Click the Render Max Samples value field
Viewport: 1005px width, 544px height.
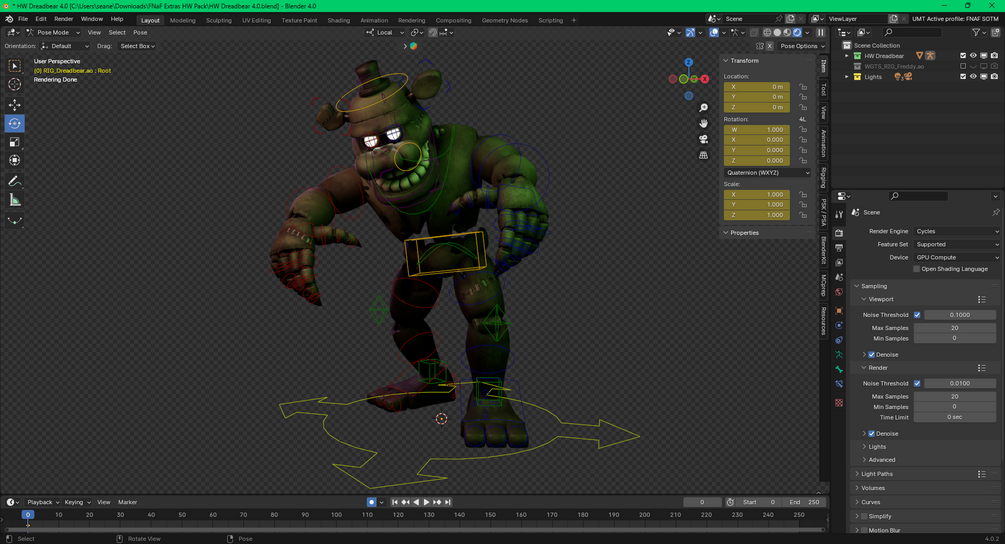(x=954, y=397)
